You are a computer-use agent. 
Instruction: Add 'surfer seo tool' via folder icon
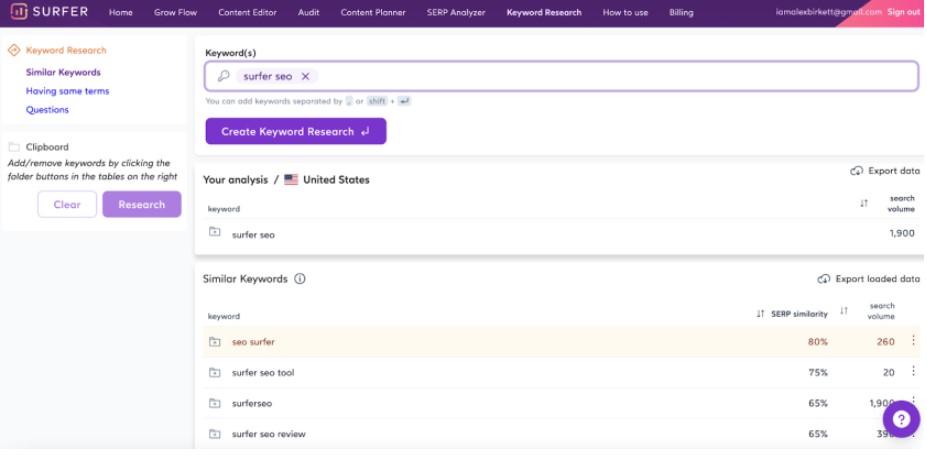pyautogui.click(x=215, y=373)
